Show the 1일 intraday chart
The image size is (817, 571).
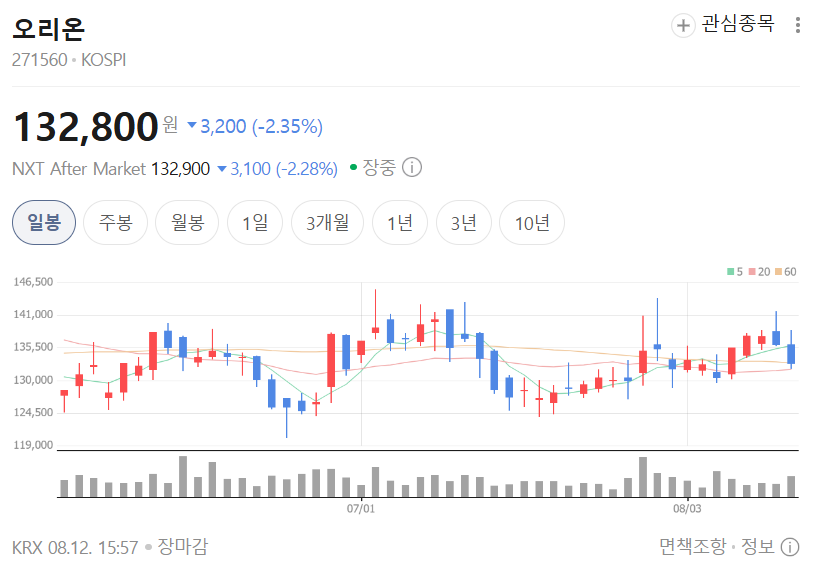tap(255, 222)
